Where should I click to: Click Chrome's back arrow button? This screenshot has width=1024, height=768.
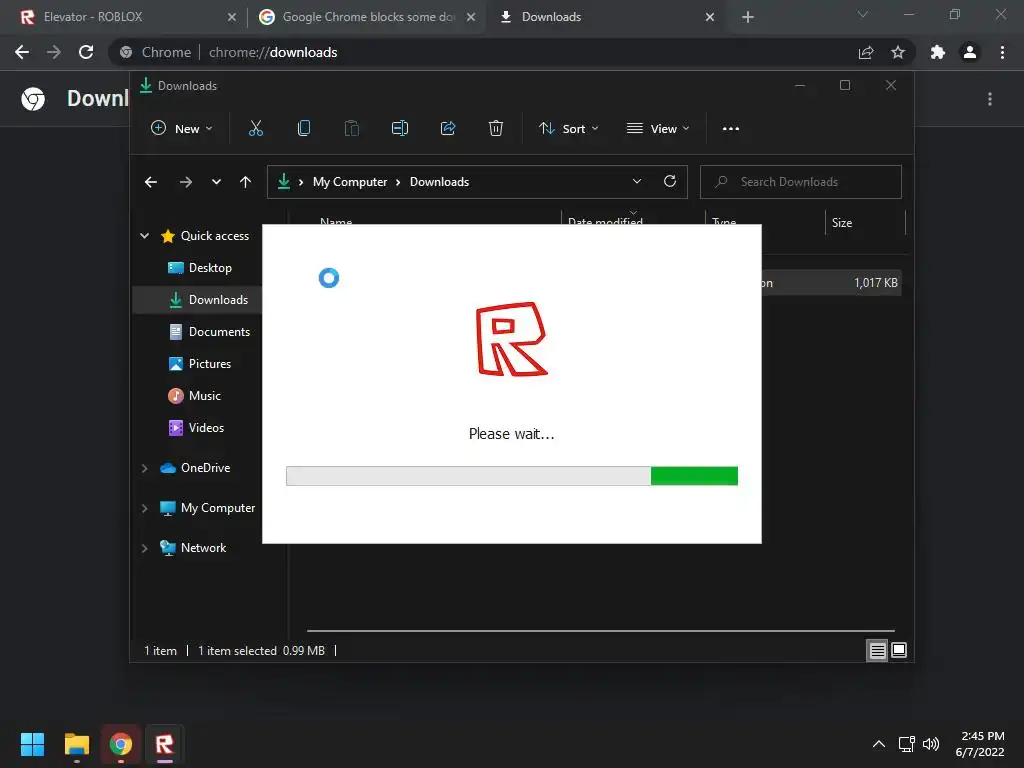tap(22, 52)
